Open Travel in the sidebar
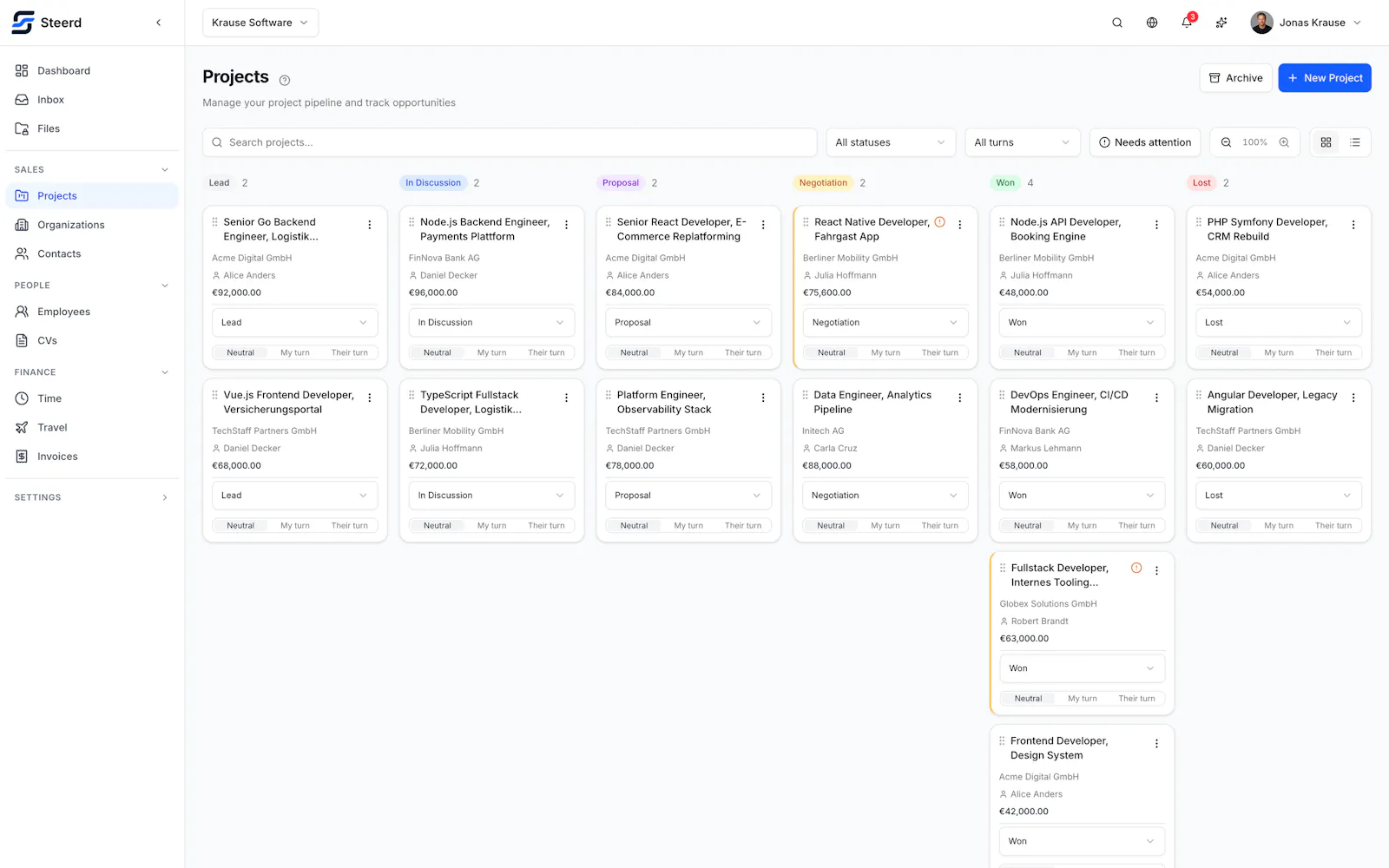The image size is (1389, 868). (x=92, y=427)
